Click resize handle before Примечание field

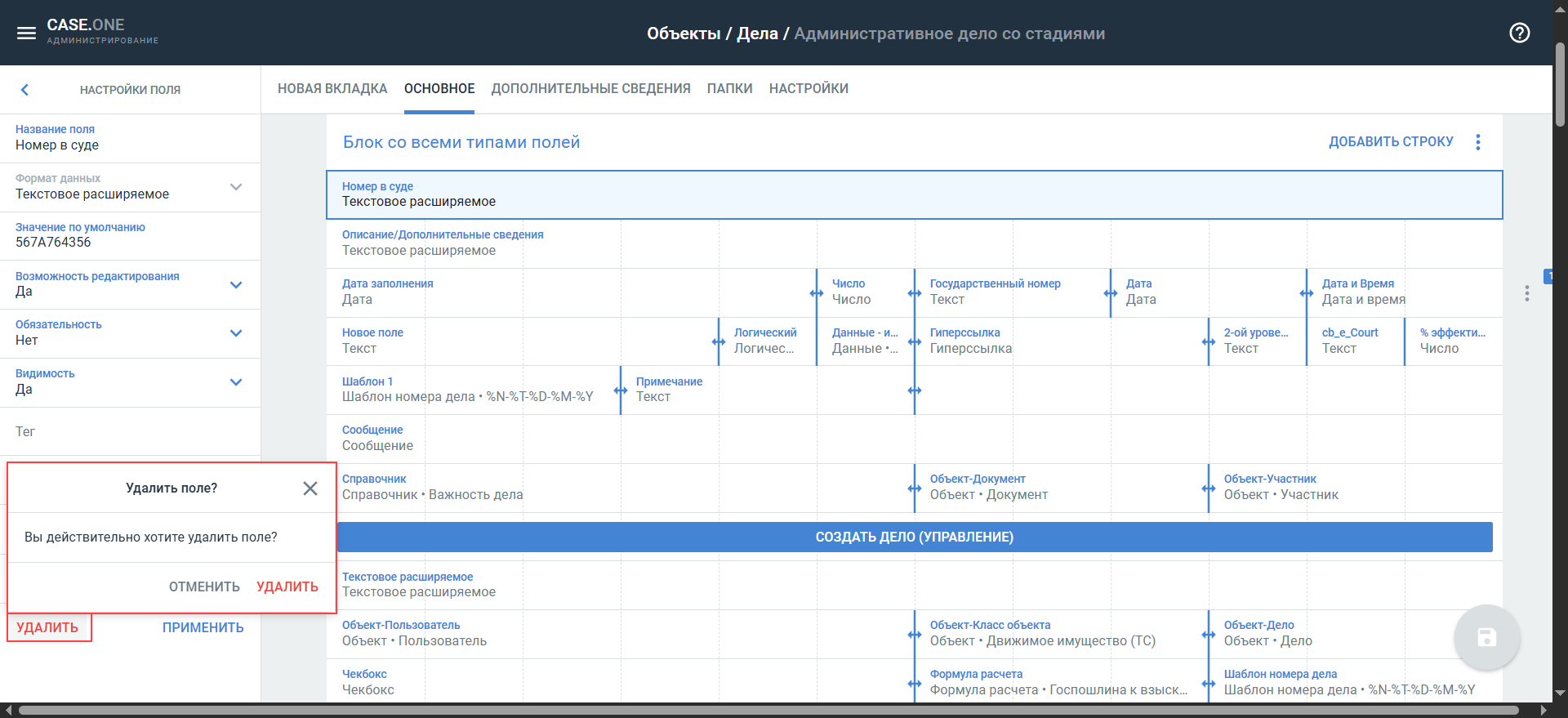621,390
